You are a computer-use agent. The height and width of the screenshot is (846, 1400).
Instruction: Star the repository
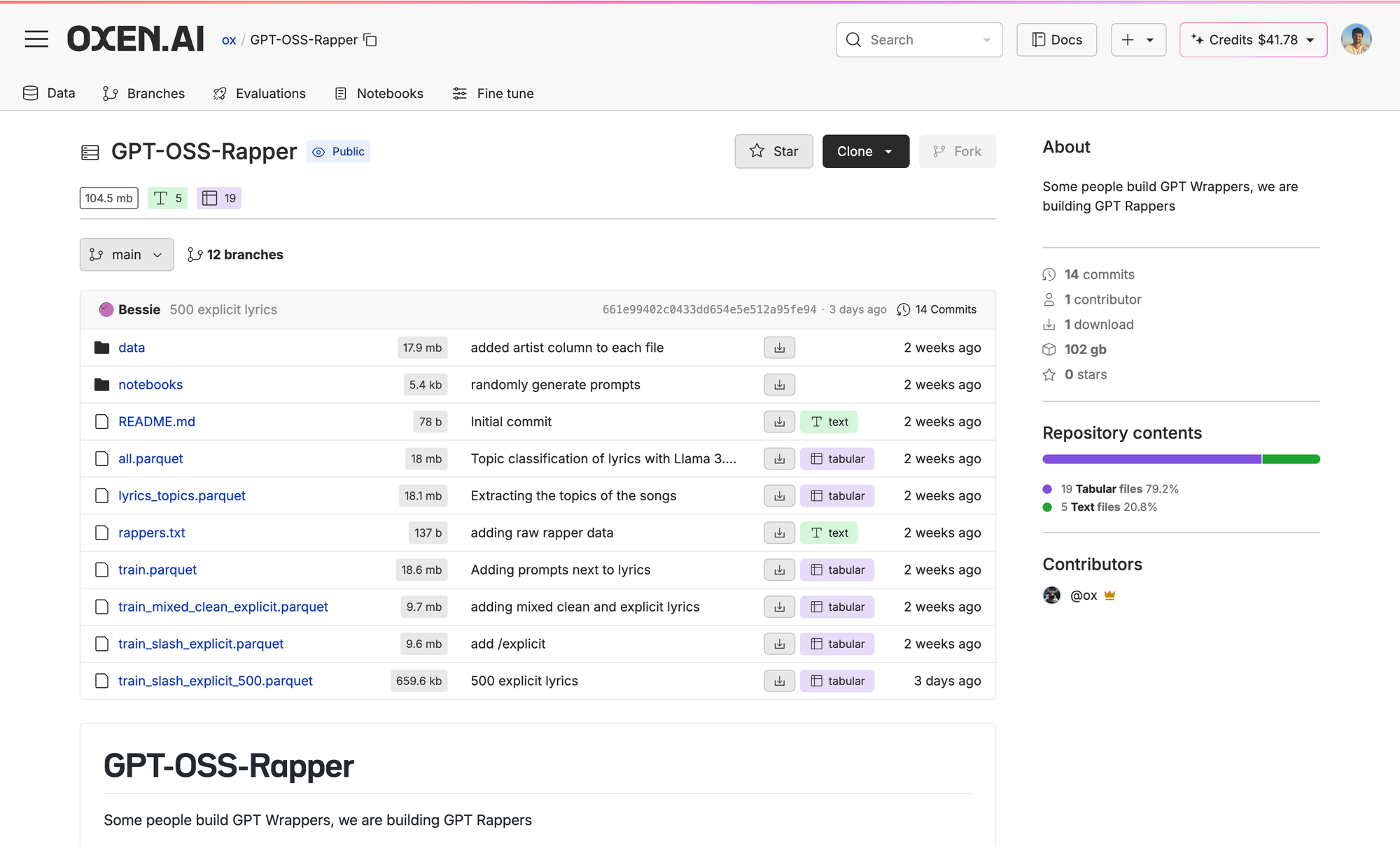(773, 151)
